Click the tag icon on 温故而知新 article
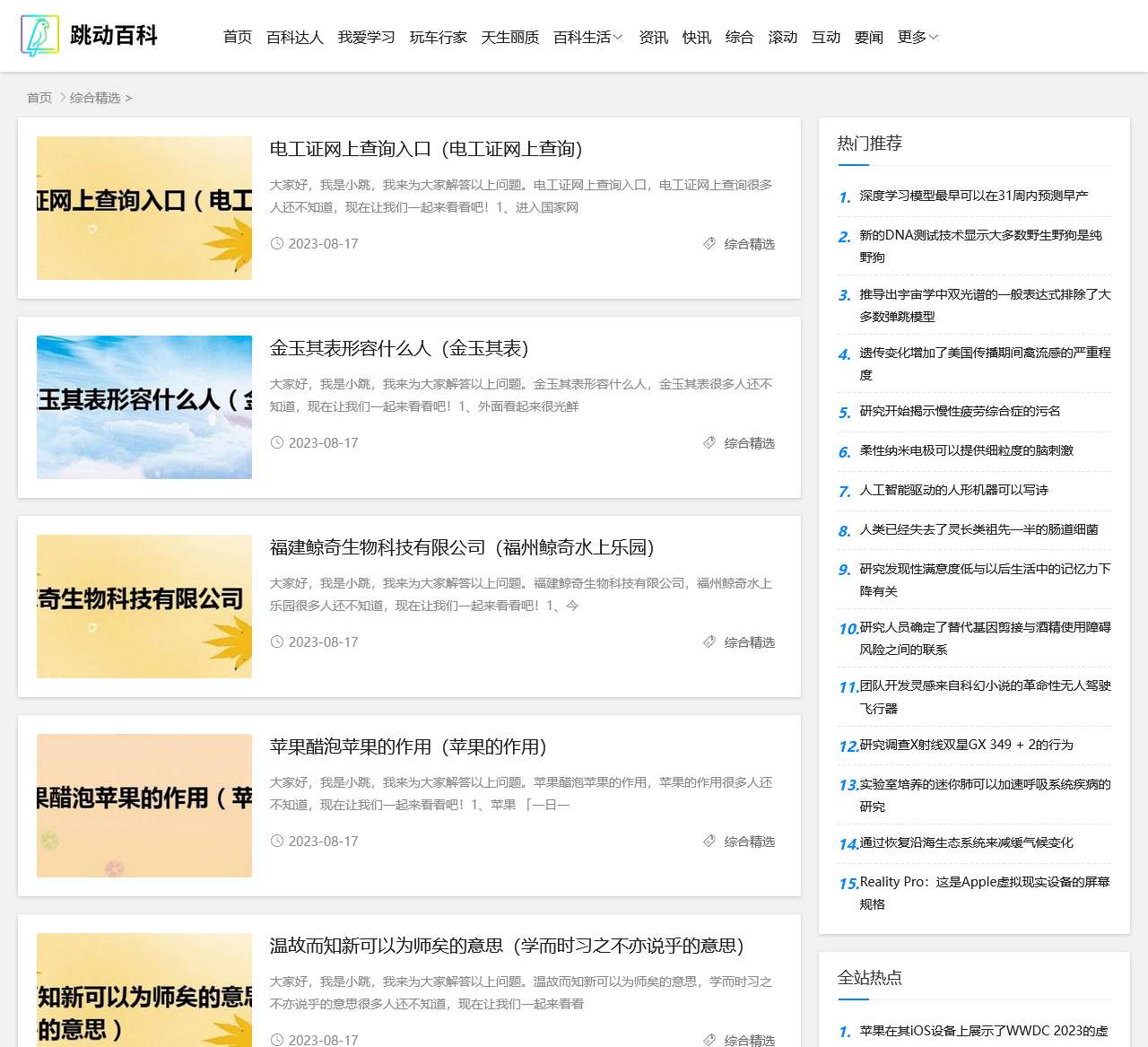Screen dimensions: 1148x1047 pos(709,1040)
